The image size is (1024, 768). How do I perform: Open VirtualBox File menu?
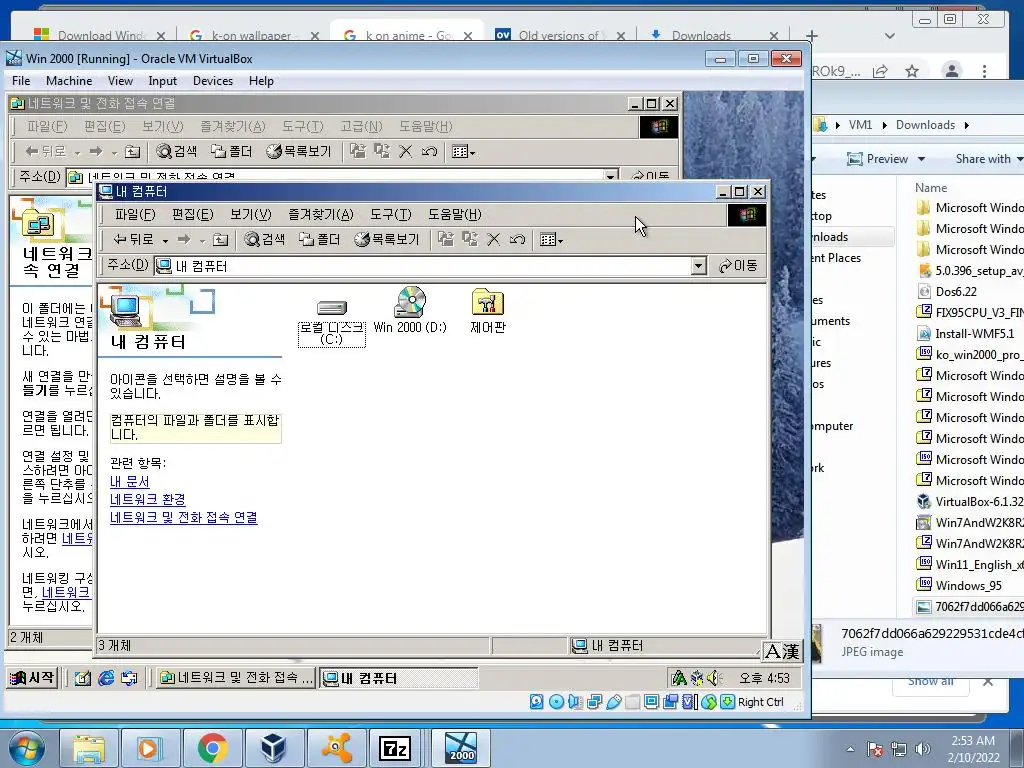point(21,81)
